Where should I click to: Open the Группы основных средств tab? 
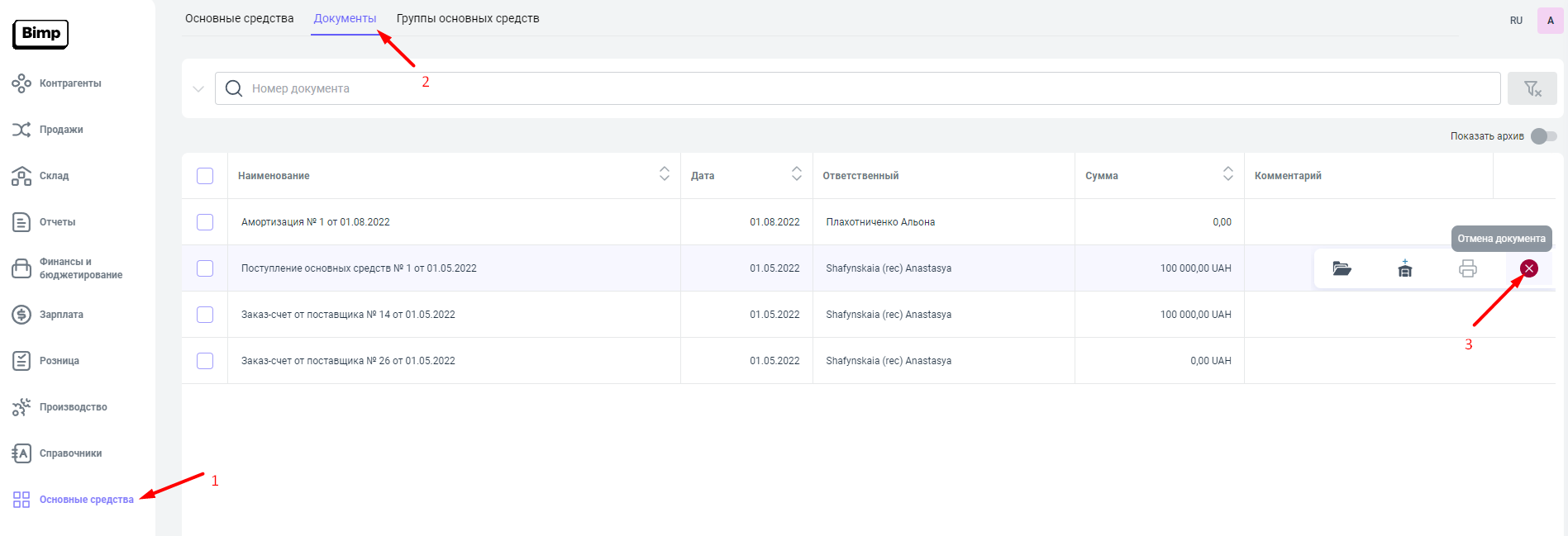coord(467,18)
